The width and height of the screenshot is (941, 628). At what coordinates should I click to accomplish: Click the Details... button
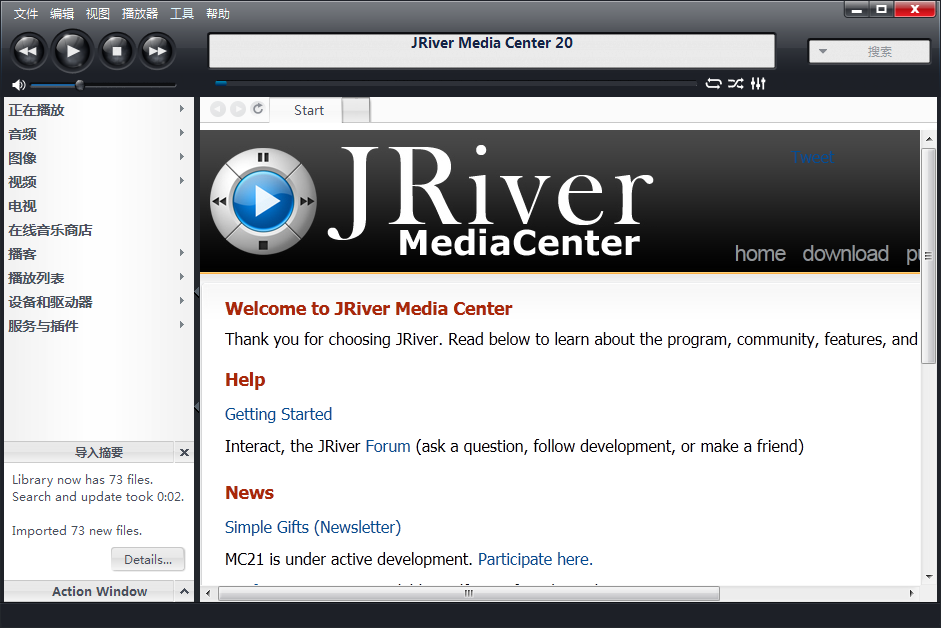coord(148,560)
